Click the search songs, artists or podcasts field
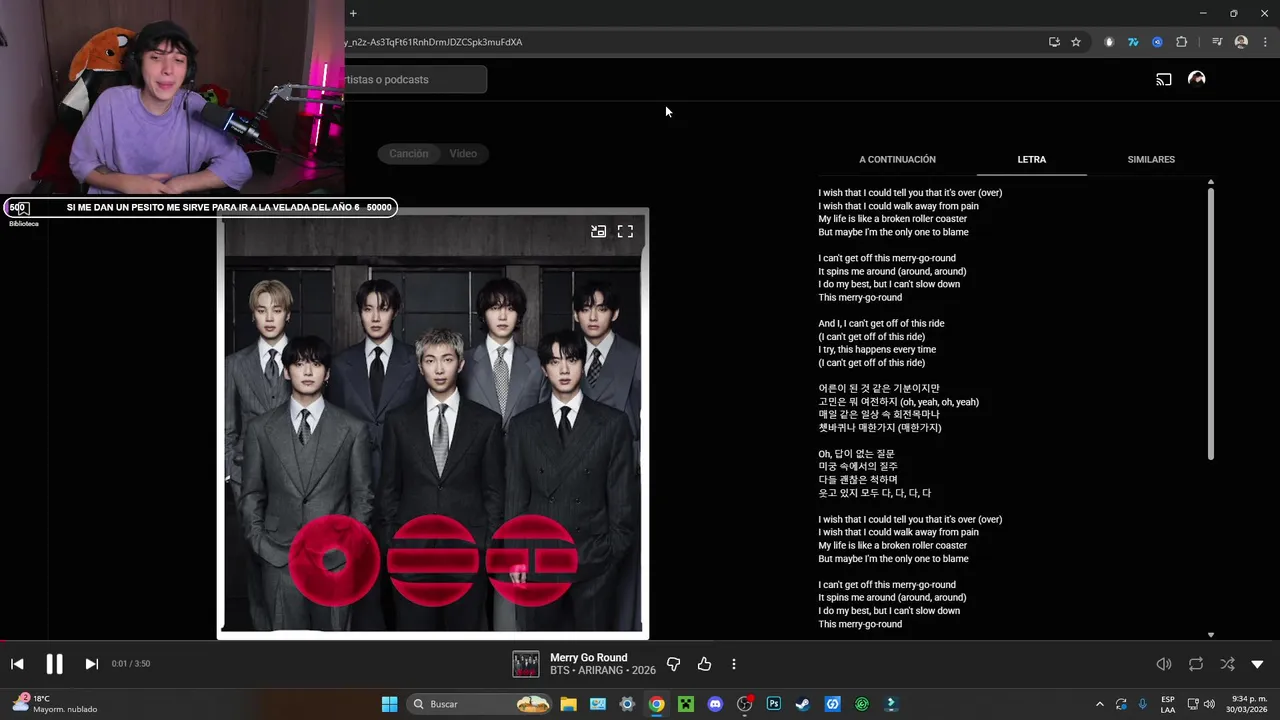Screen dimensions: 1280x720 (x=415, y=80)
